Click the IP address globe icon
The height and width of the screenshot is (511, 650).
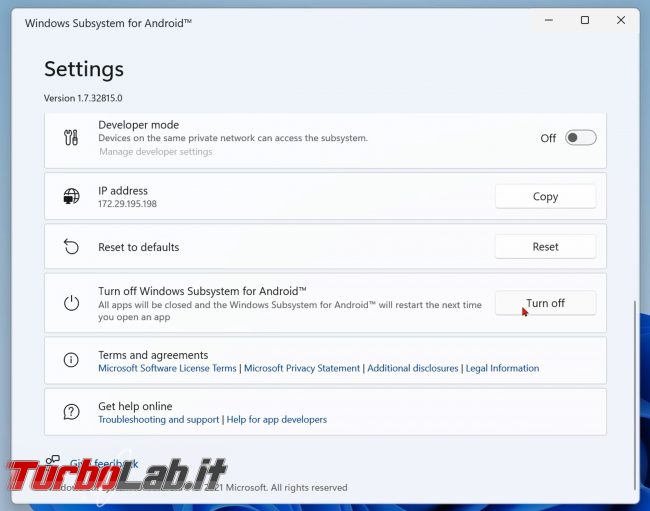pyautogui.click(x=71, y=196)
